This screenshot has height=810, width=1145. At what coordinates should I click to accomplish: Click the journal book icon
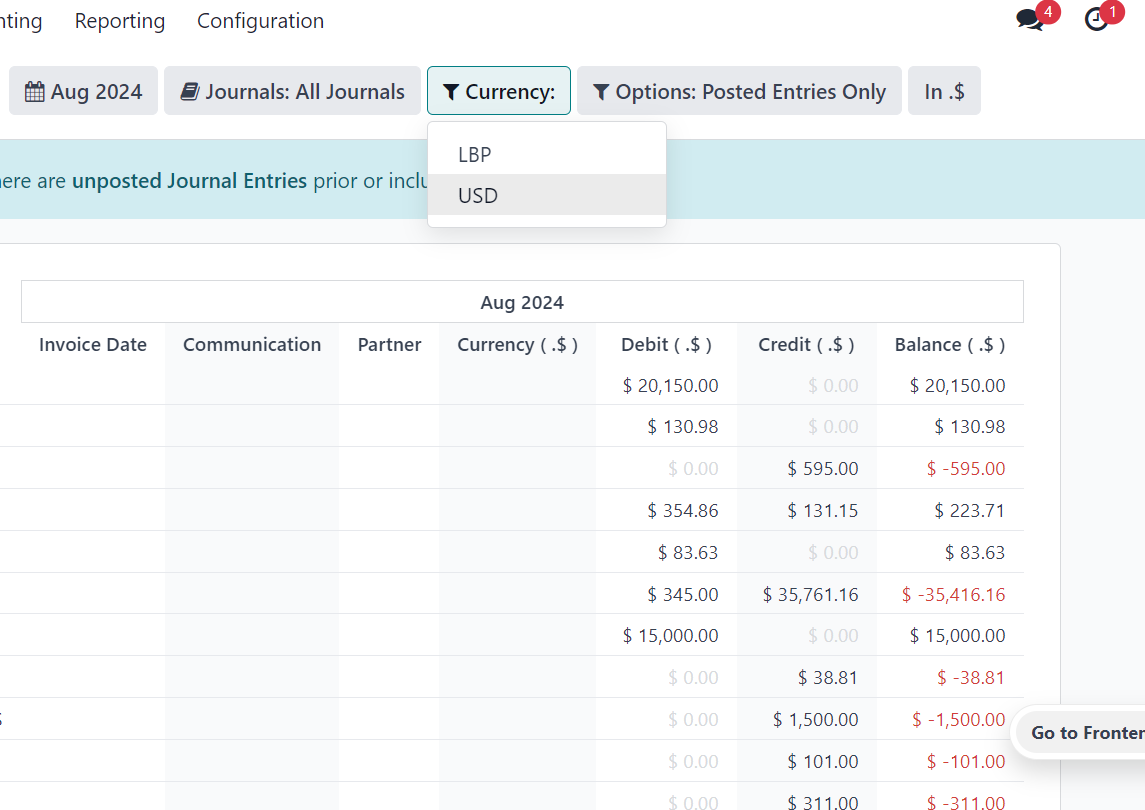point(190,91)
